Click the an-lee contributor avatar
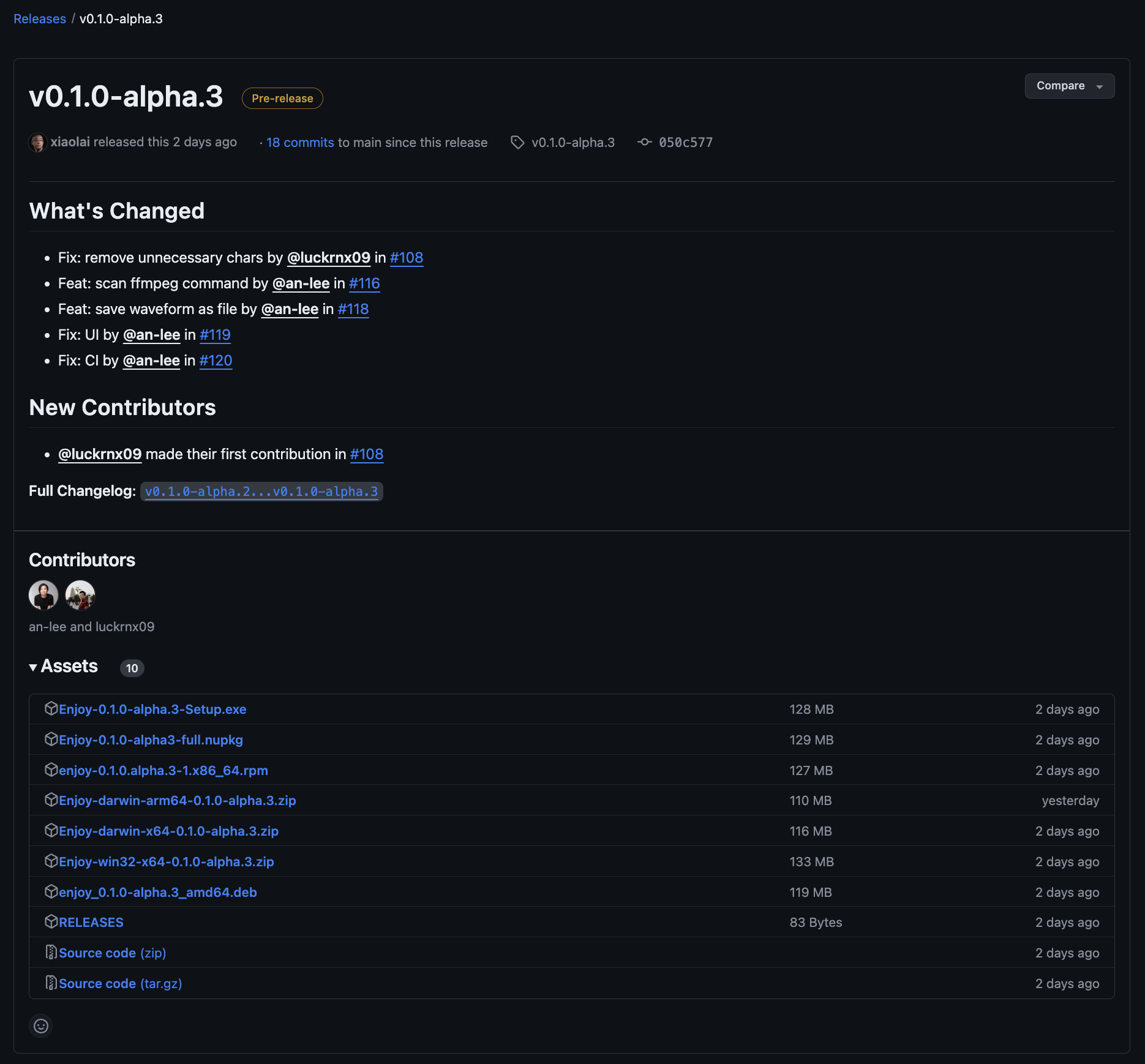This screenshot has height=1064, width=1145. click(x=43, y=595)
